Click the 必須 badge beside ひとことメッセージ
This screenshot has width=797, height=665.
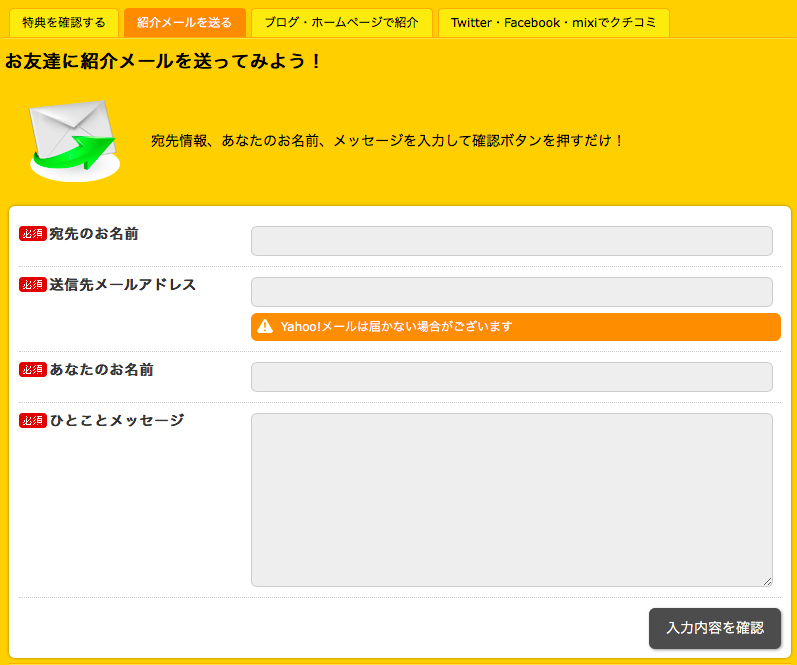[x=33, y=420]
